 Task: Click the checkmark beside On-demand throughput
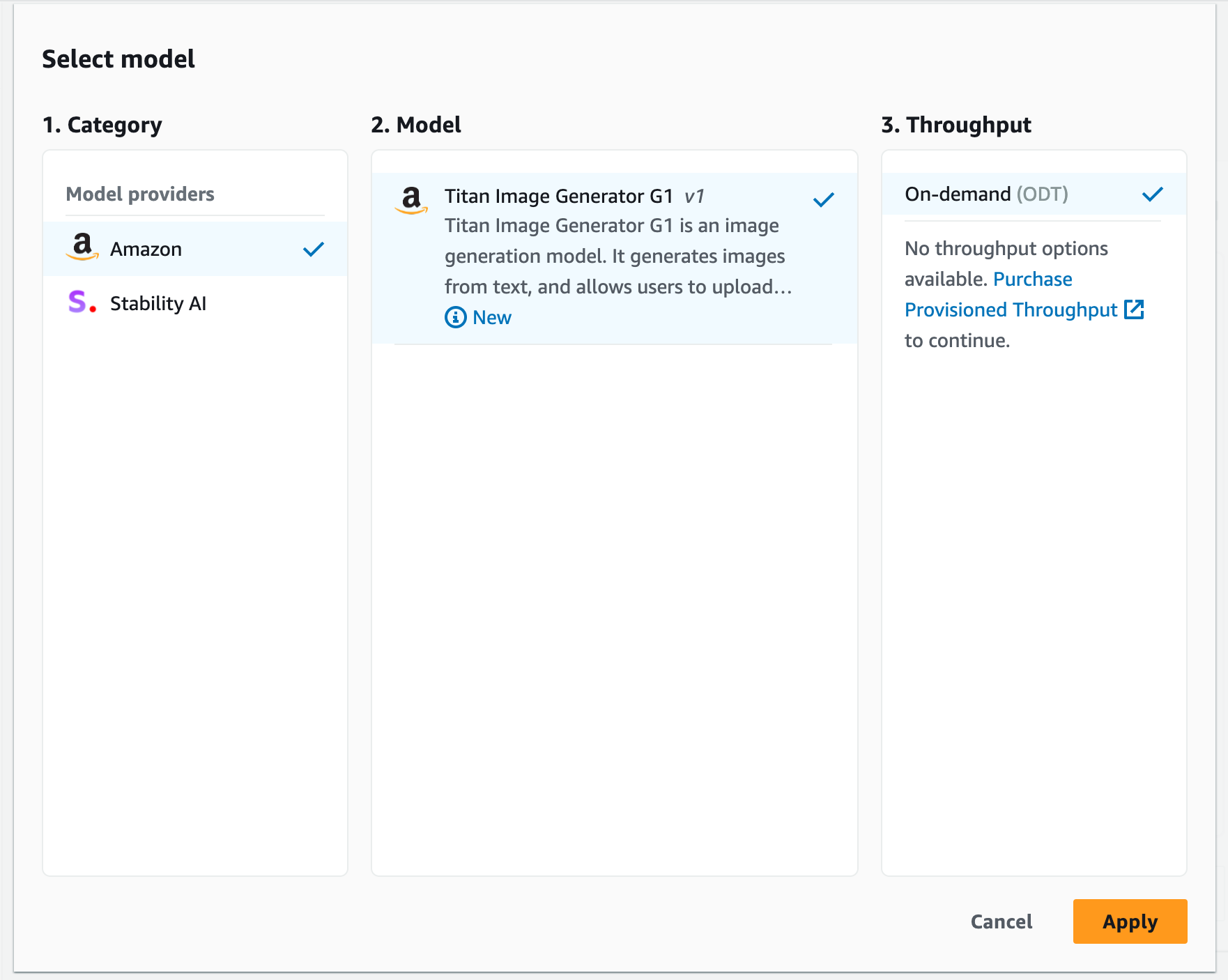(1153, 194)
